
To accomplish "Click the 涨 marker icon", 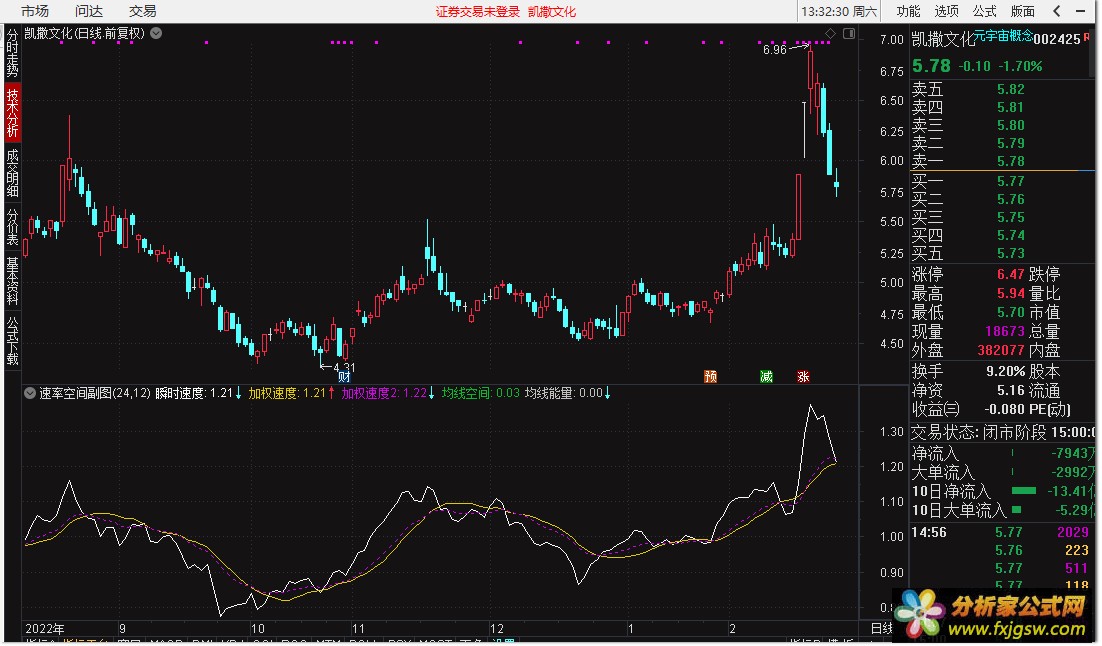I will (803, 377).
